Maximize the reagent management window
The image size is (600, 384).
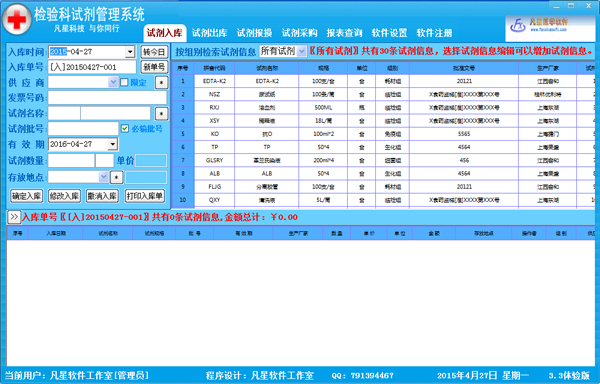coord(571,6)
